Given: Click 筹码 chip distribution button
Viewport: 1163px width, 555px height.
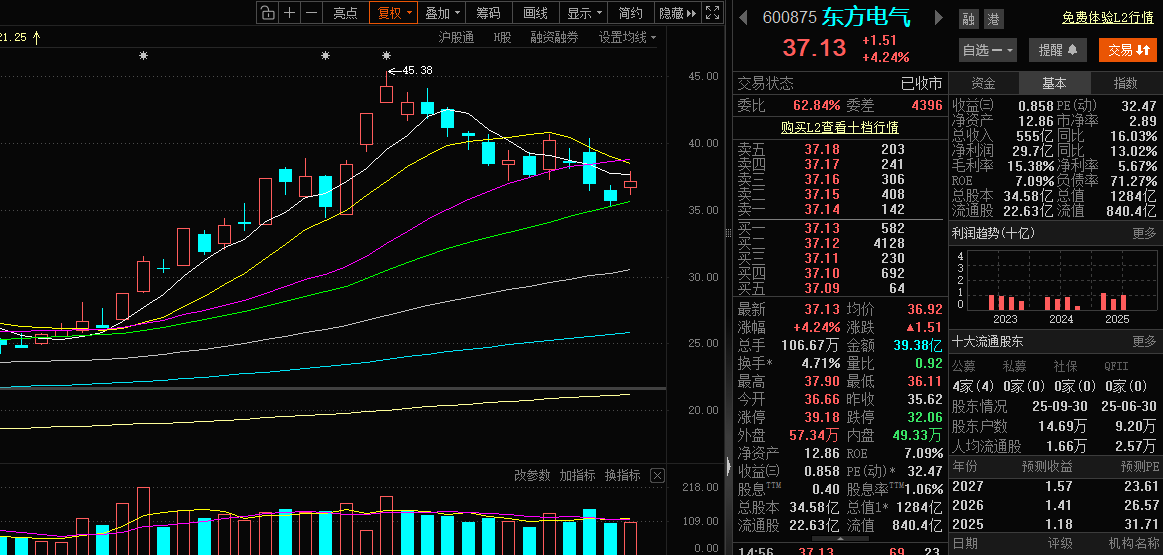Looking at the screenshot, I should coord(488,13).
